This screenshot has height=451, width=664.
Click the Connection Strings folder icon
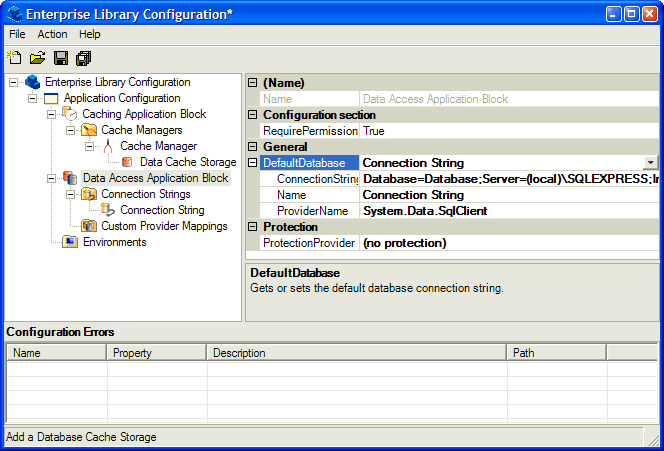pos(89,194)
